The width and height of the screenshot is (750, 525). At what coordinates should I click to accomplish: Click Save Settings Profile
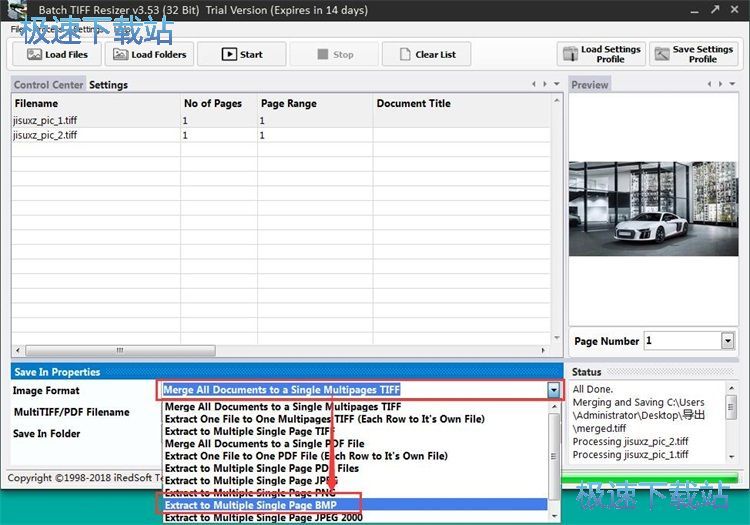[693, 54]
